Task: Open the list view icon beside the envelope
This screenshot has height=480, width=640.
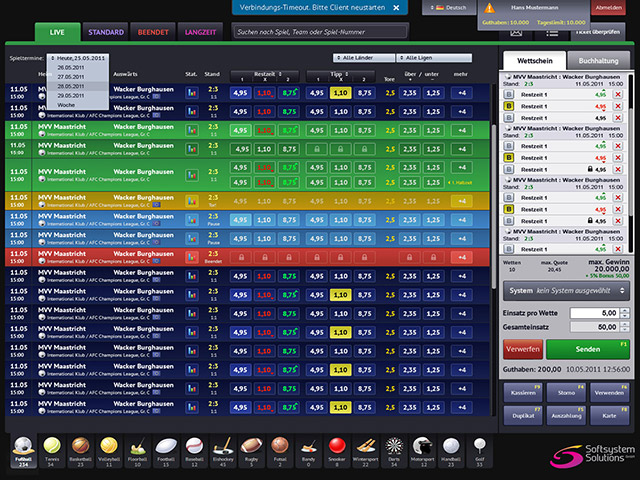Action: (552, 33)
